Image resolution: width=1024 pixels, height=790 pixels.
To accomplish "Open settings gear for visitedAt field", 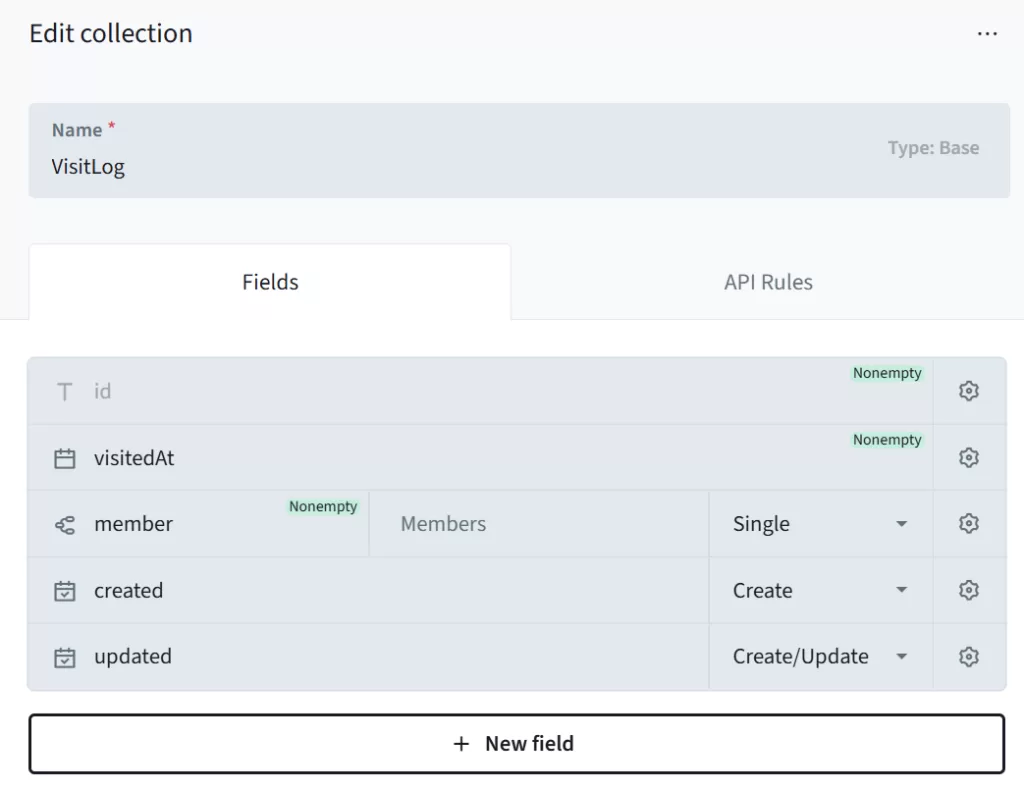I will tap(968, 457).
